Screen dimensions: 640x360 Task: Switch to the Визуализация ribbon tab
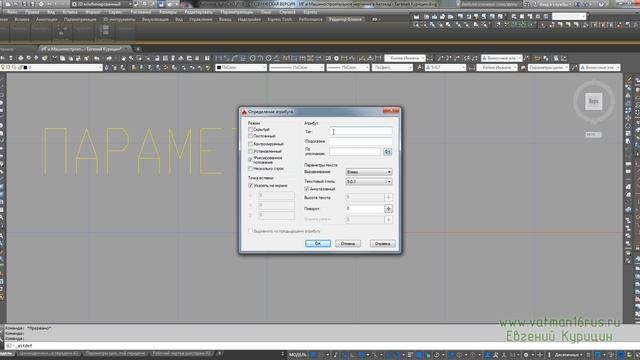coord(155,19)
